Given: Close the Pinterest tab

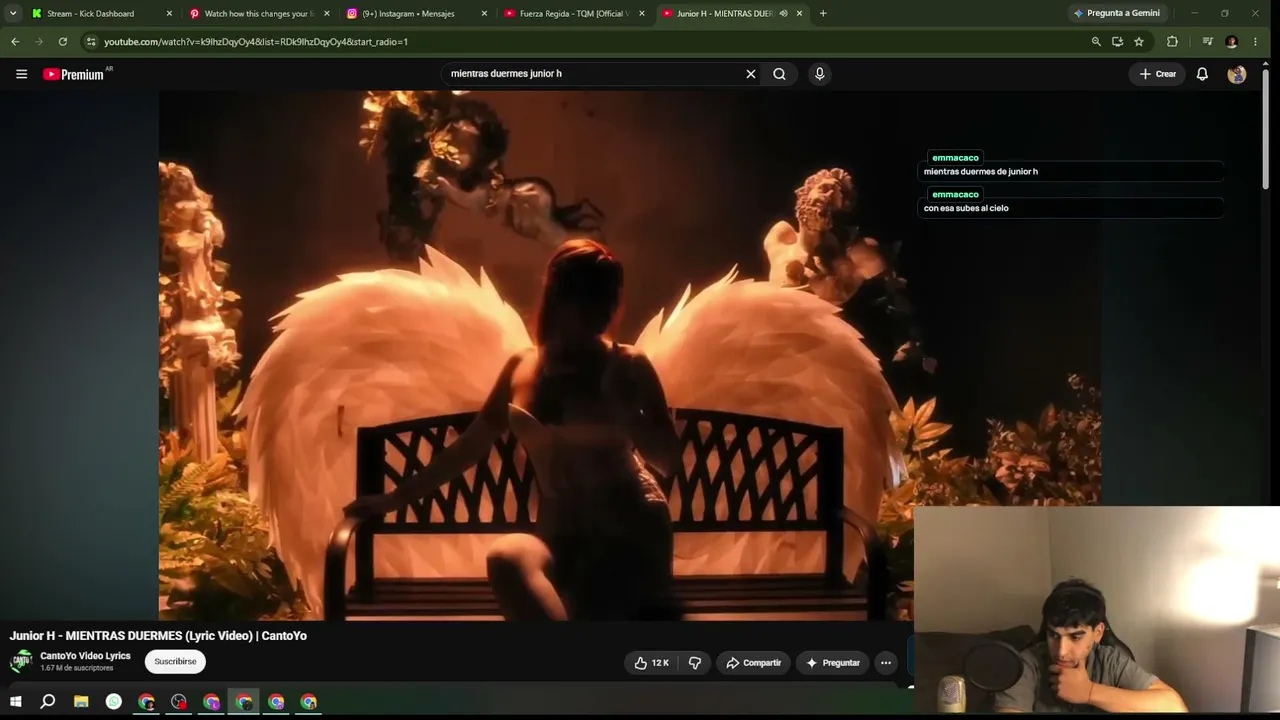Looking at the screenshot, I should click(x=327, y=14).
